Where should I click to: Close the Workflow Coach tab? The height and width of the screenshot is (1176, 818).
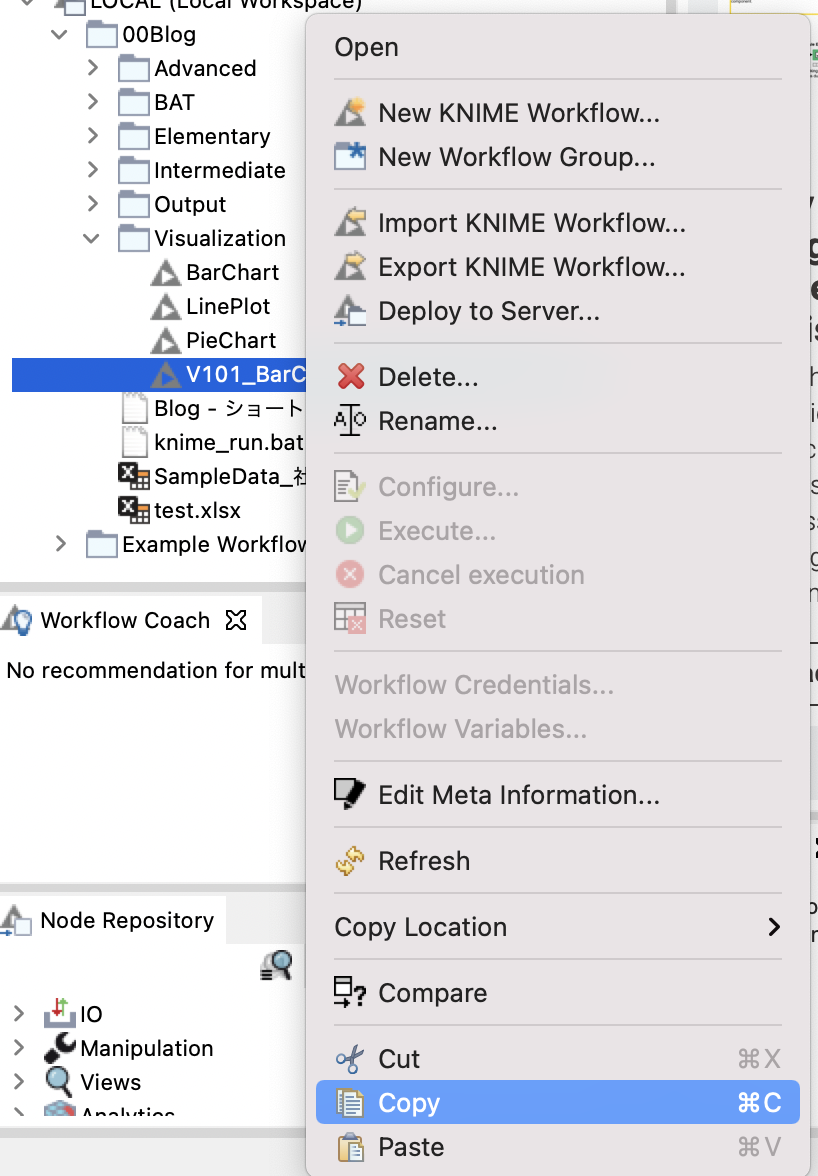coord(236,620)
